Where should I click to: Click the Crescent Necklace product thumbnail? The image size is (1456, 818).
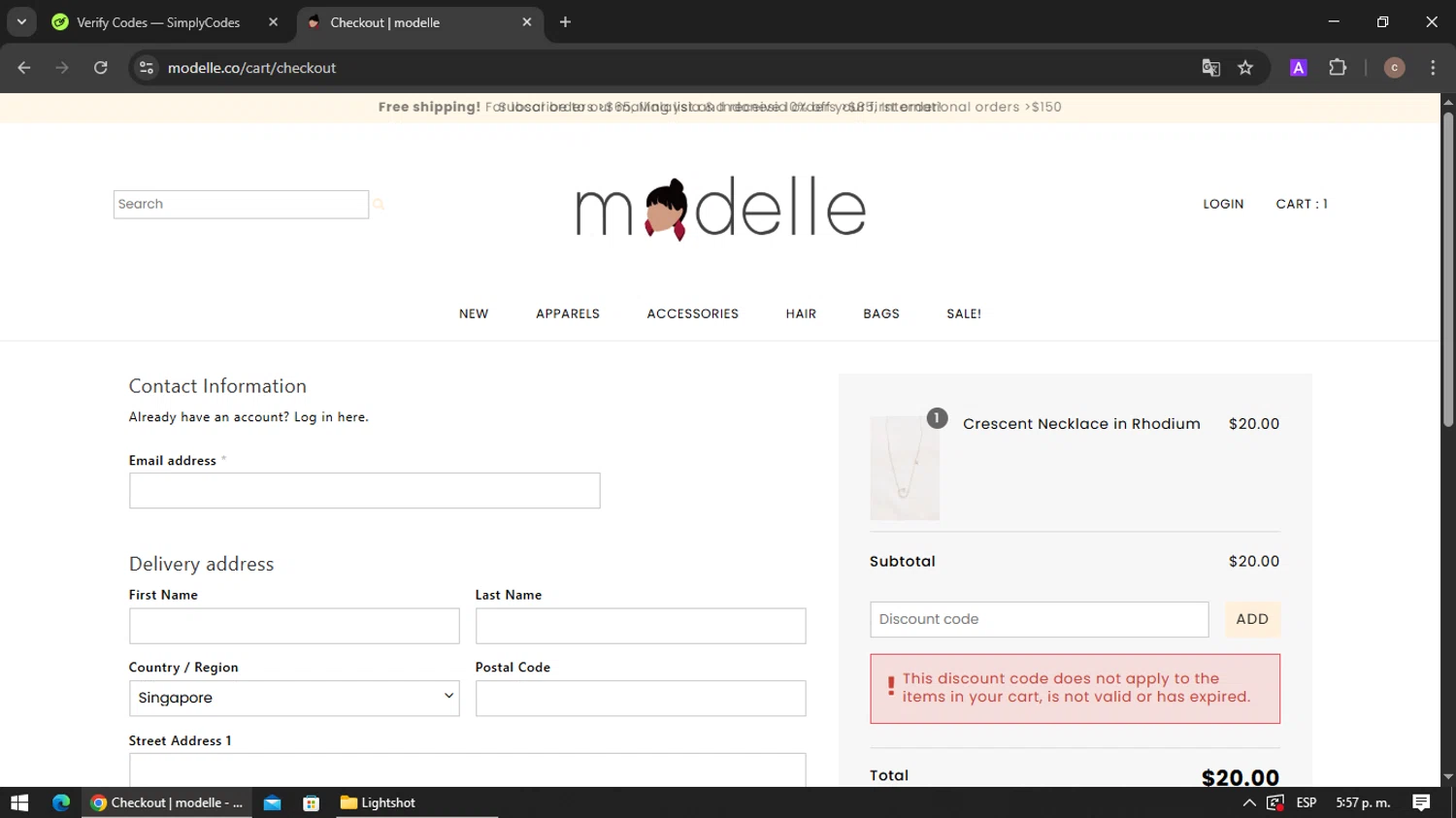click(x=905, y=468)
